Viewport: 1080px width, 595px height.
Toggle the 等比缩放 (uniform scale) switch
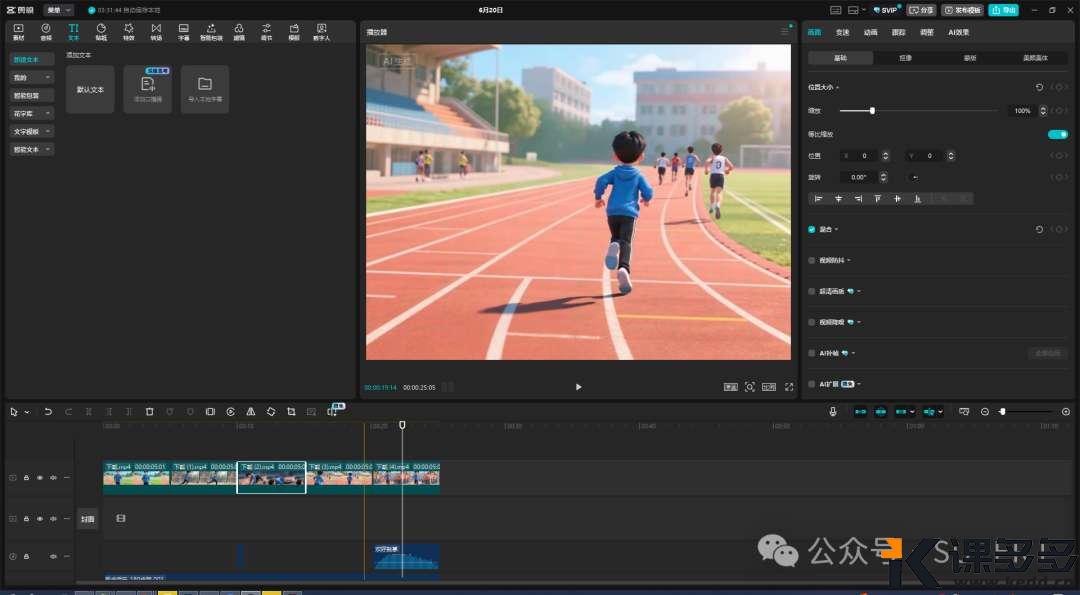click(x=1057, y=134)
